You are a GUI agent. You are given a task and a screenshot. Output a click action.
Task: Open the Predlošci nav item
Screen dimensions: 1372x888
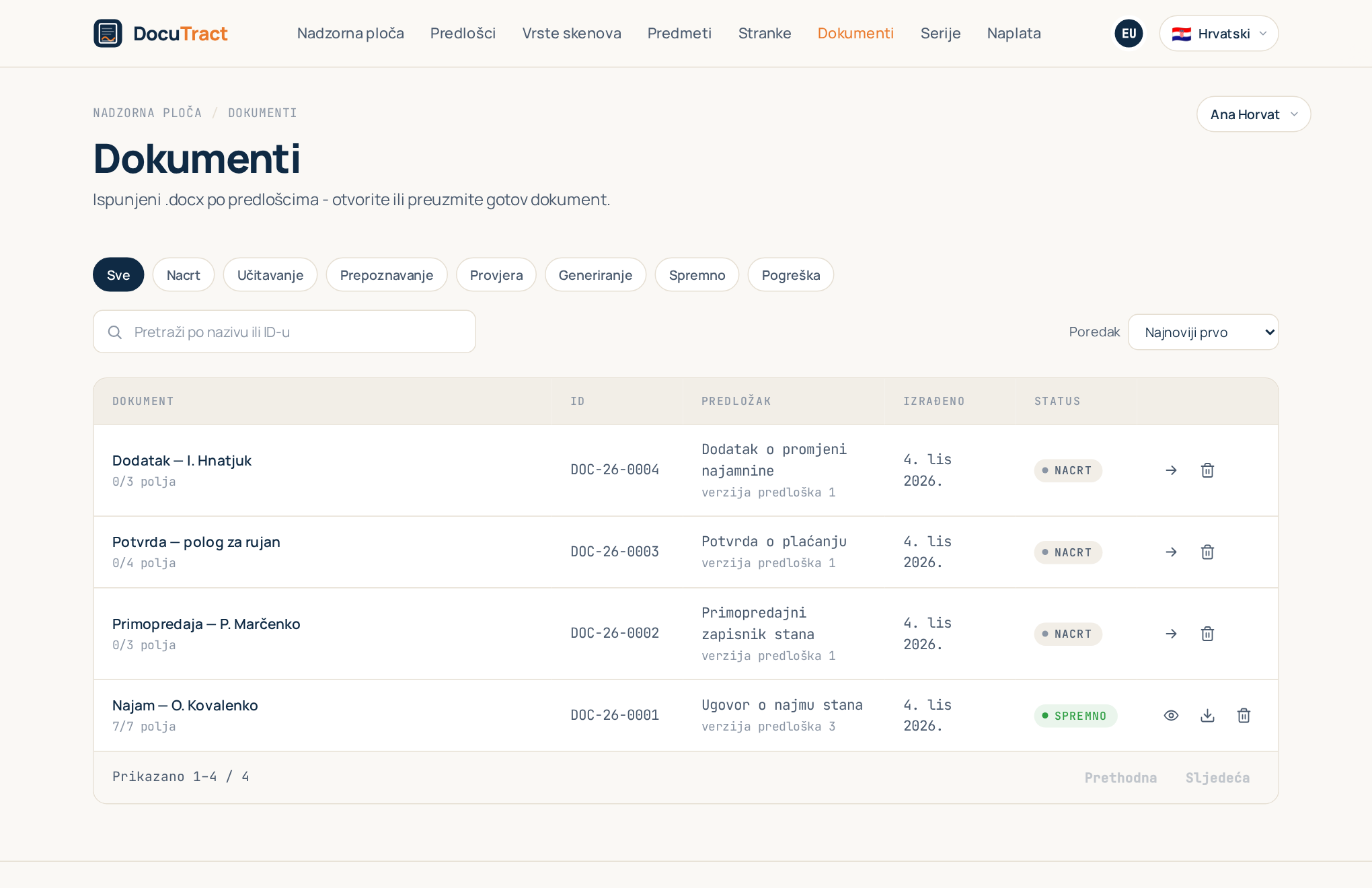(463, 33)
